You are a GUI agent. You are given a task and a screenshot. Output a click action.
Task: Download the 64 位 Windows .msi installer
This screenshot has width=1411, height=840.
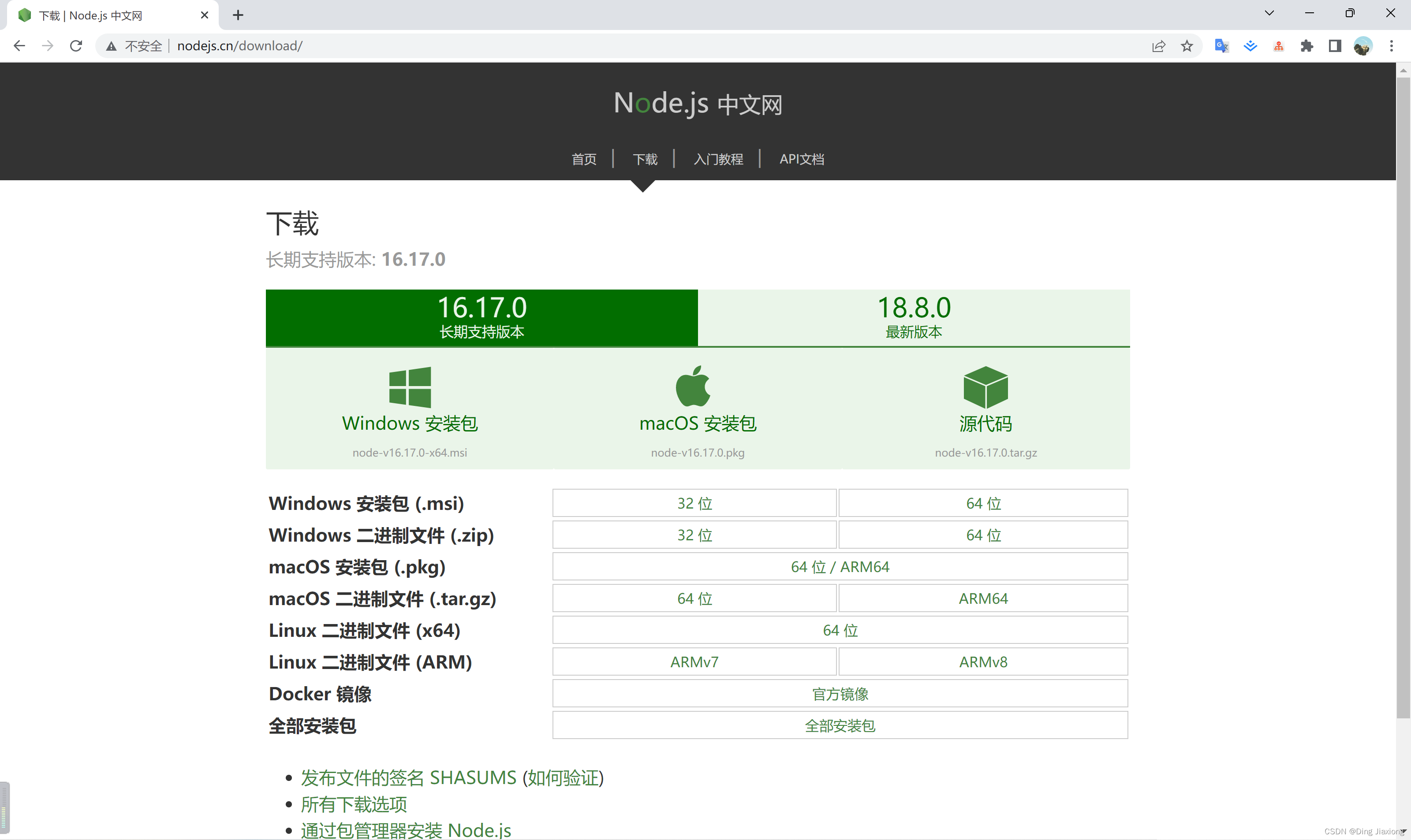pyautogui.click(x=983, y=503)
